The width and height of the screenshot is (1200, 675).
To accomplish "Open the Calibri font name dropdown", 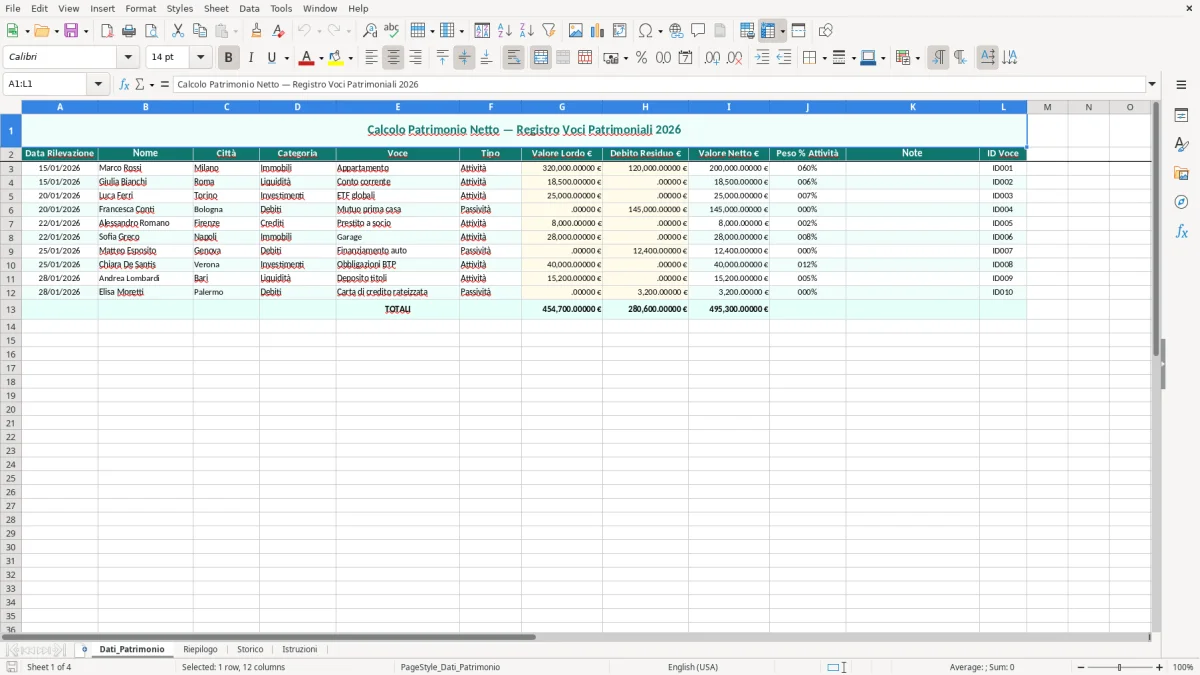I will pyautogui.click(x=128, y=58).
